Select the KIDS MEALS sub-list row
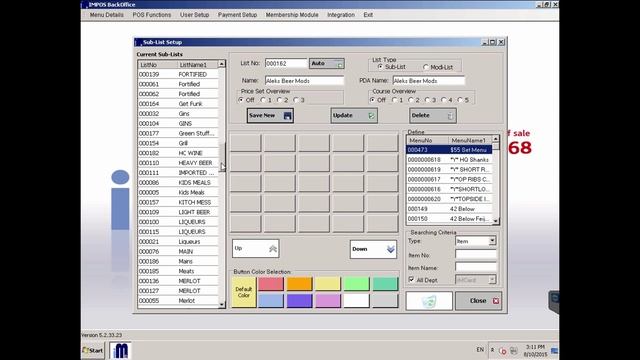Image resolution: width=640 pixels, height=360 pixels. (x=178, y=182)
